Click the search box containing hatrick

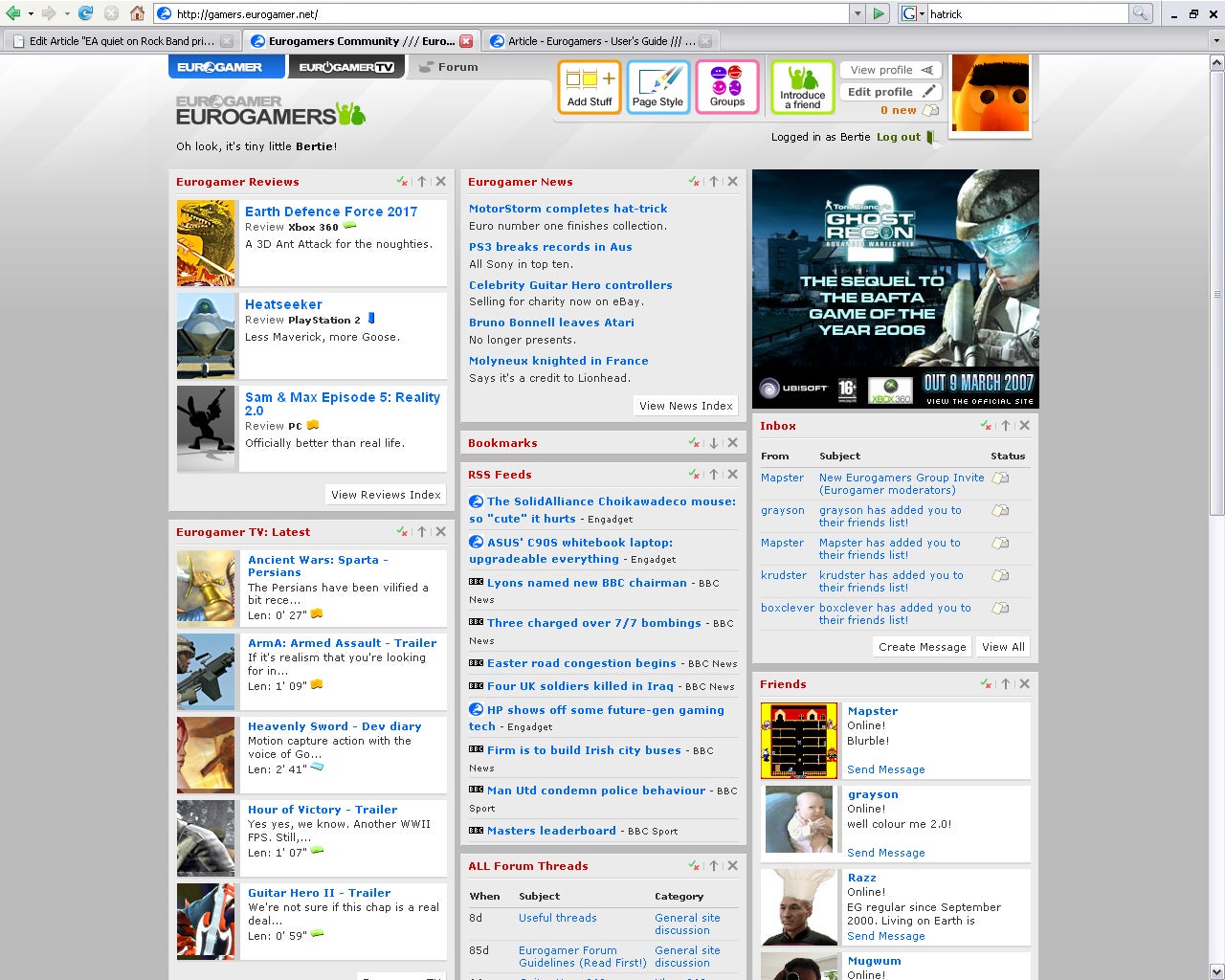[x=1028, y=13]
